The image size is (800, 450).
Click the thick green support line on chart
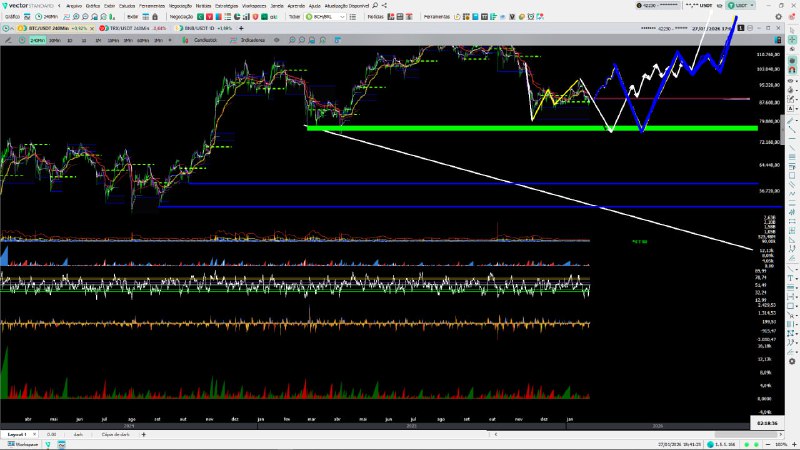pyautogui.click(x=500, y=128)
